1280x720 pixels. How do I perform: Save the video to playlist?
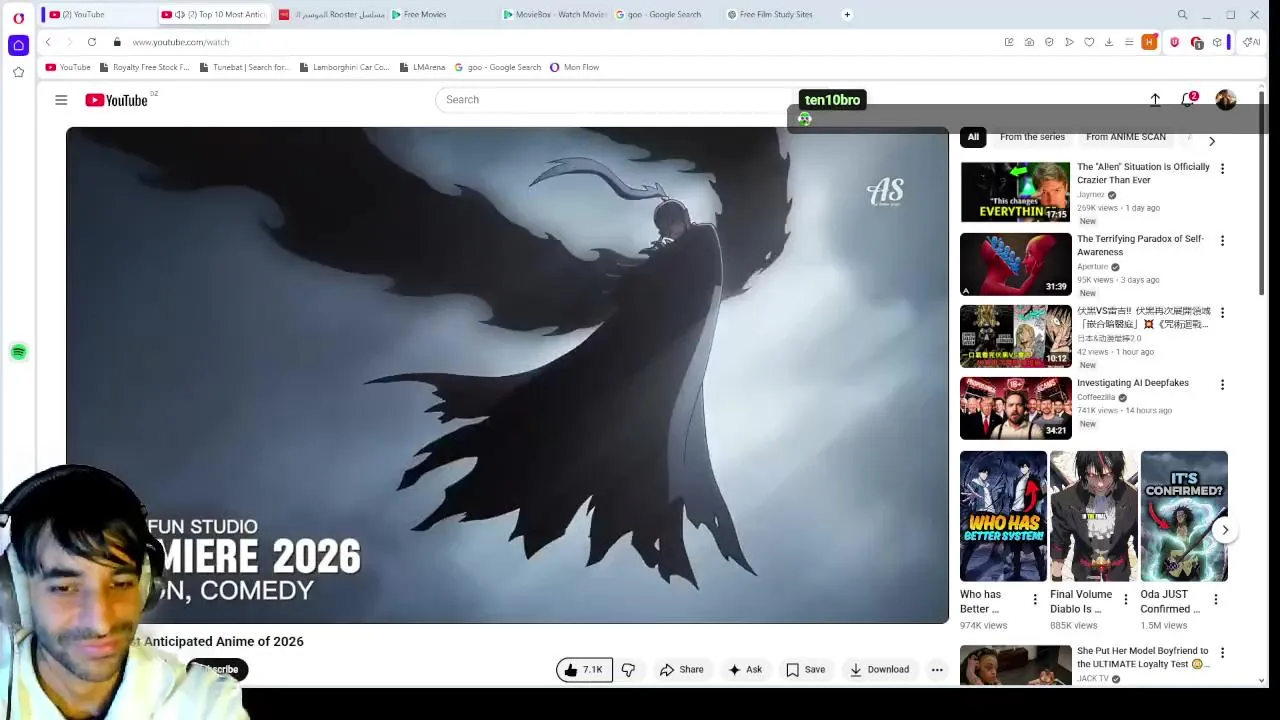coord(805,670)
